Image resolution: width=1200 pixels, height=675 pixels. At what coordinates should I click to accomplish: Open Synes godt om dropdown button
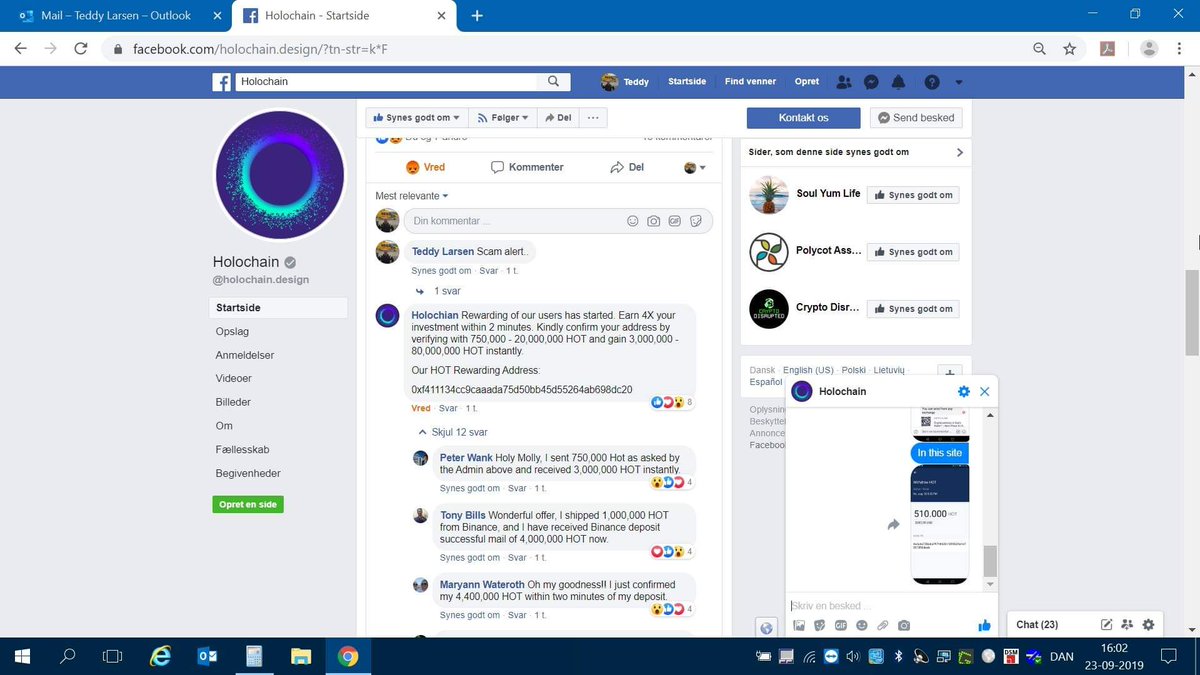416,117
